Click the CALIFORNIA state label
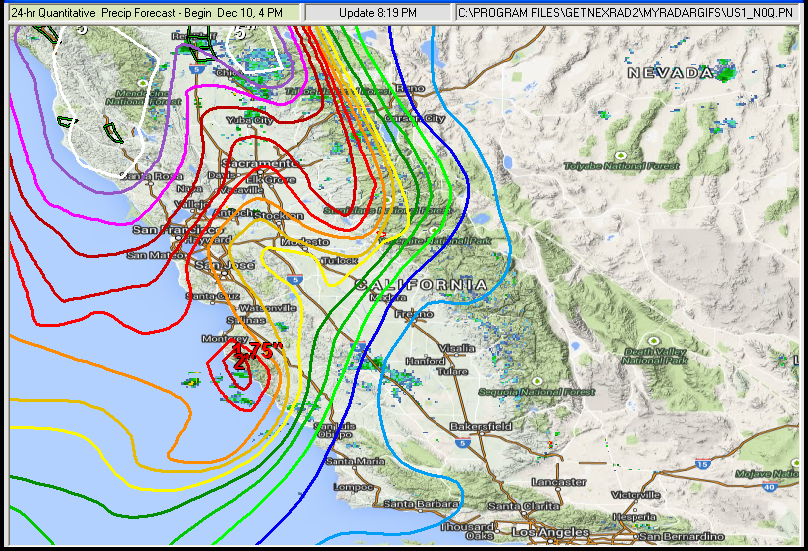This screenshot has width=808, height=551. [x=422, y=285]
